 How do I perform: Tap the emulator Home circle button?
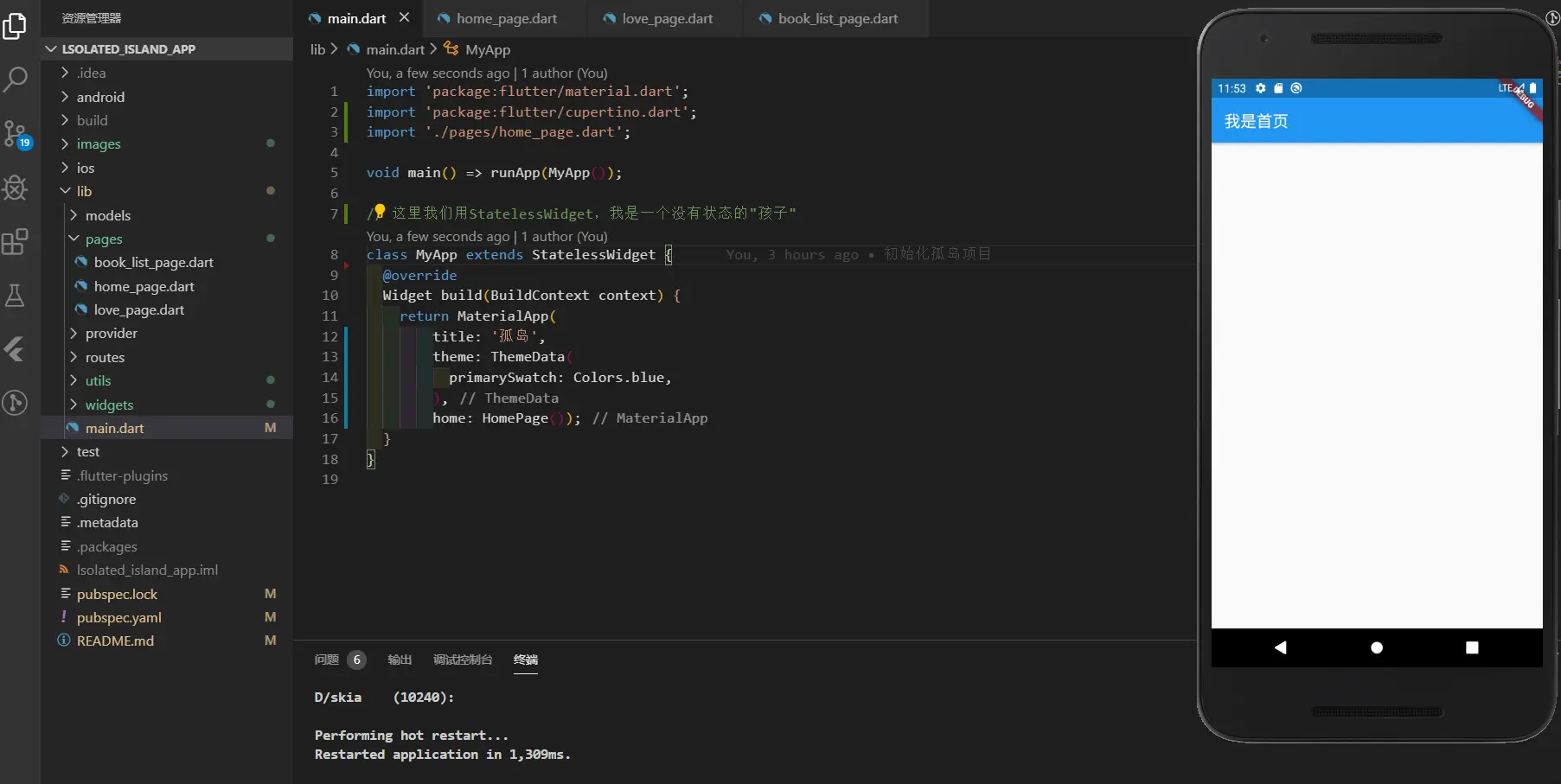click(x=1377, y=647)
